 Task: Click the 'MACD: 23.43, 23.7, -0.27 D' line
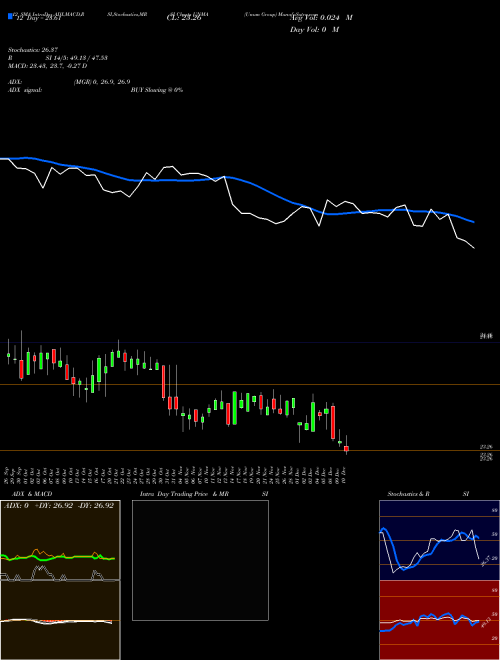[48, 66]
